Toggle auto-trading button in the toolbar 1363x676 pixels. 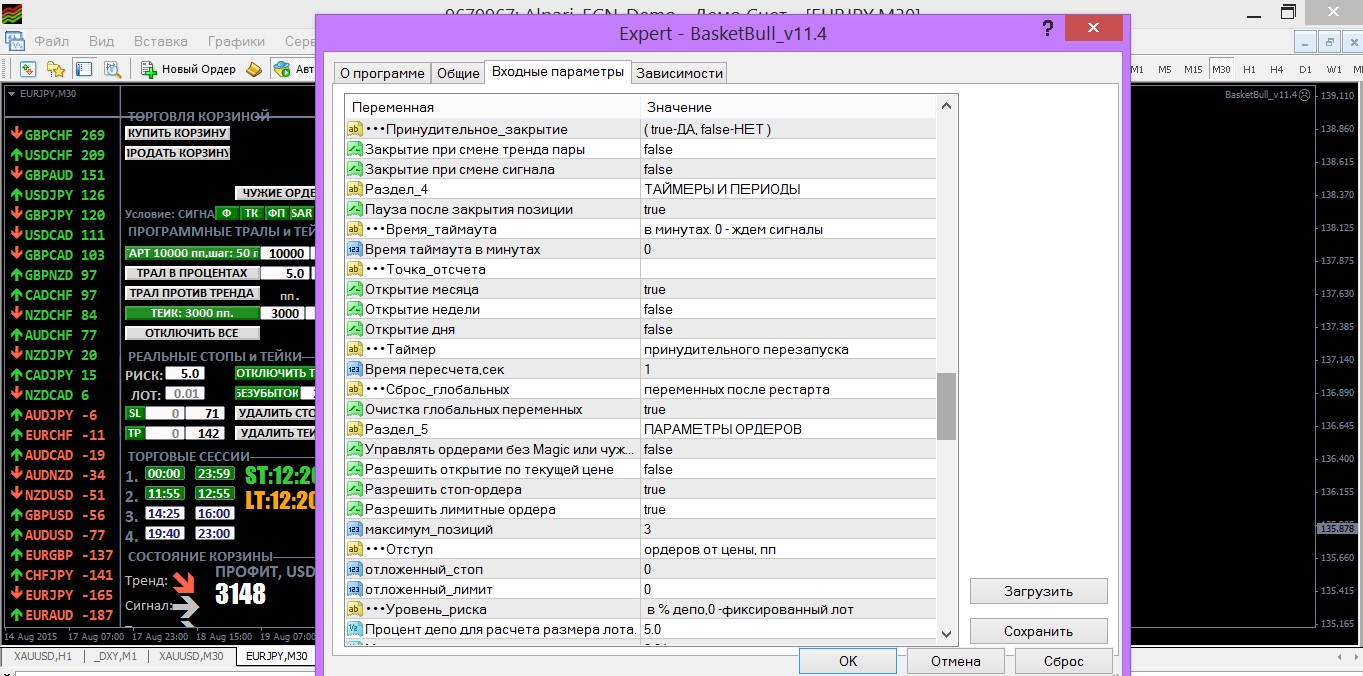click(x=294, y=69)
